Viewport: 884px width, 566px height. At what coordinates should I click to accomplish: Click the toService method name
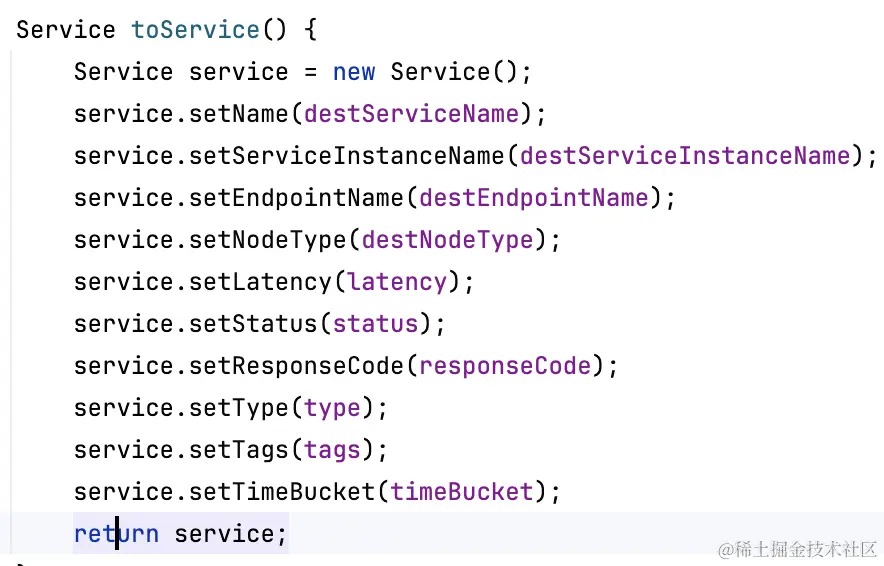point(195,29)
